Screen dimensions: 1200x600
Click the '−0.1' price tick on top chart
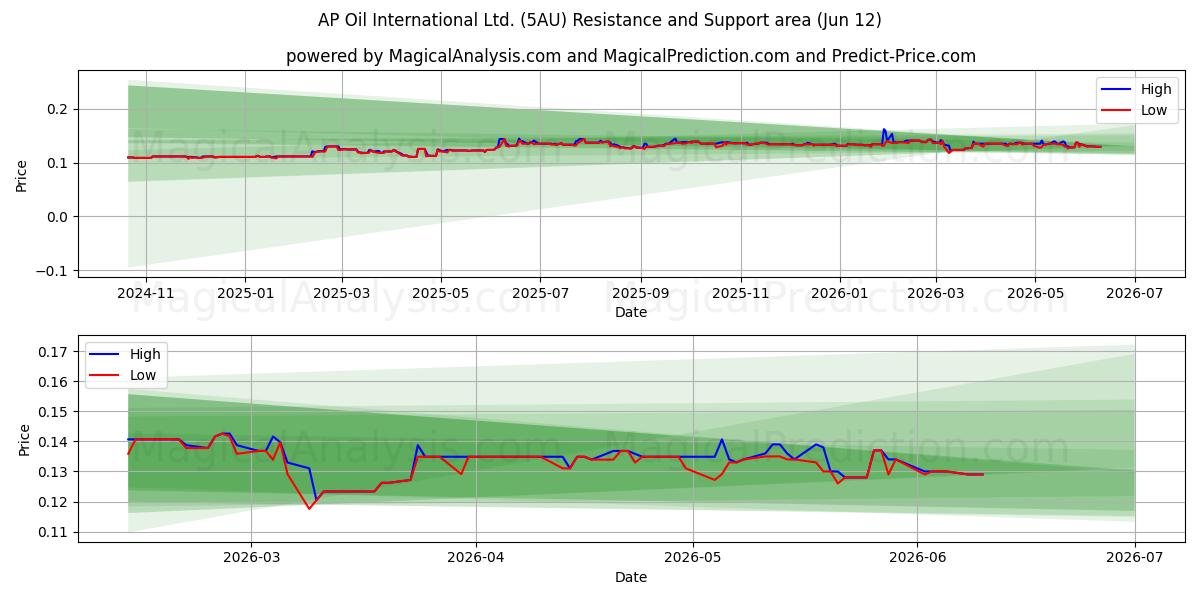click(53, 271)
